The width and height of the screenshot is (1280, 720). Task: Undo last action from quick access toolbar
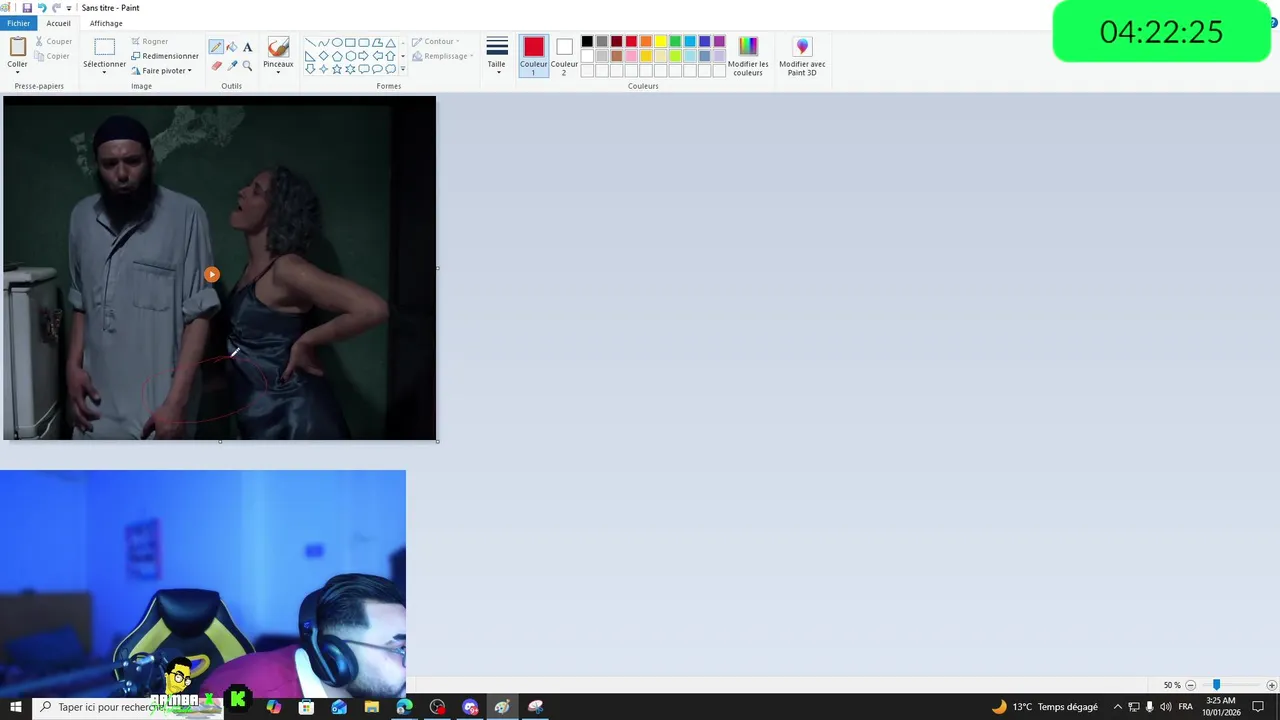[41, 7]
